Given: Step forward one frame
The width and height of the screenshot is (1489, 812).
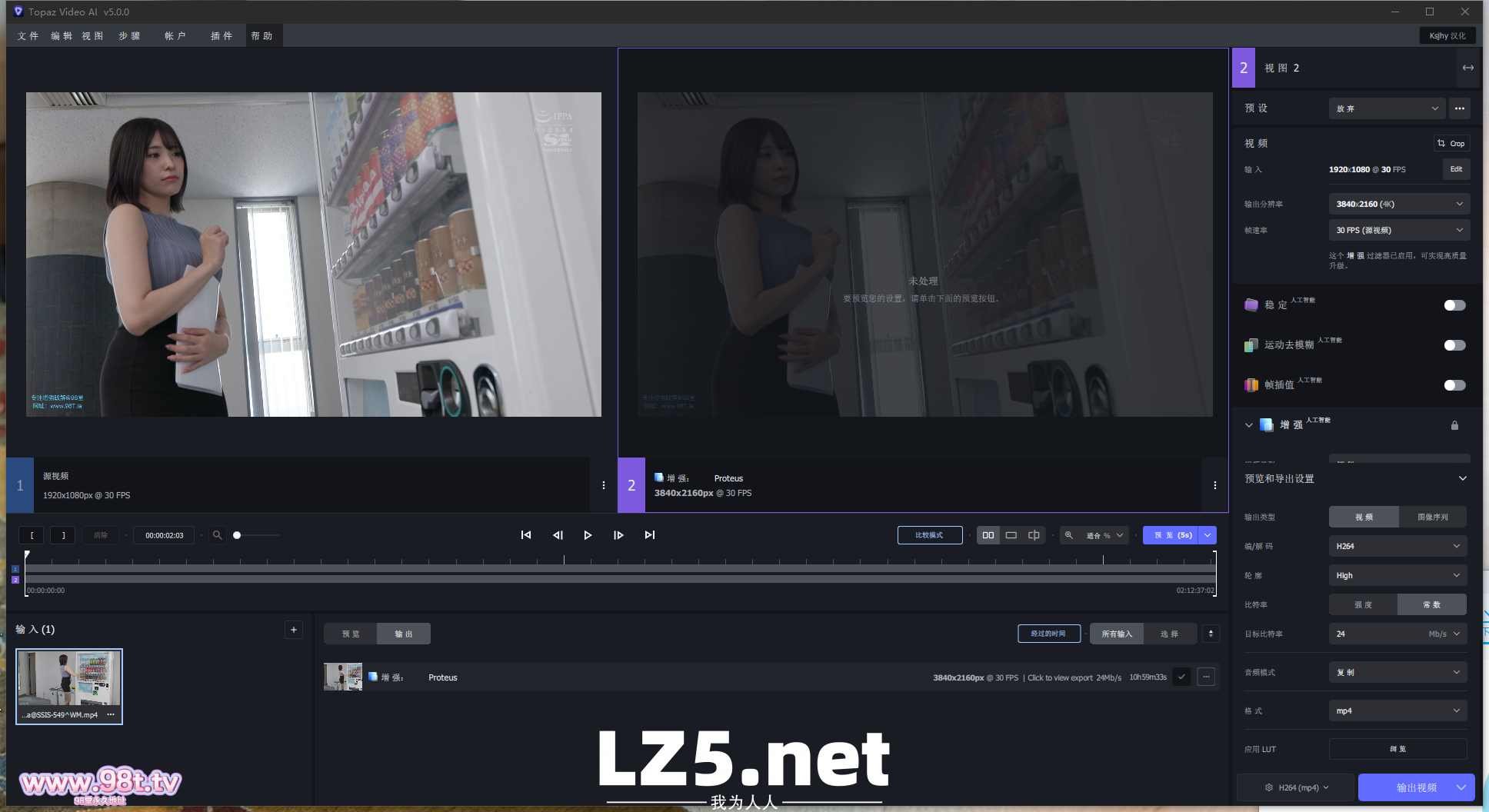Looking at the screenshot, I should point(618,535).
